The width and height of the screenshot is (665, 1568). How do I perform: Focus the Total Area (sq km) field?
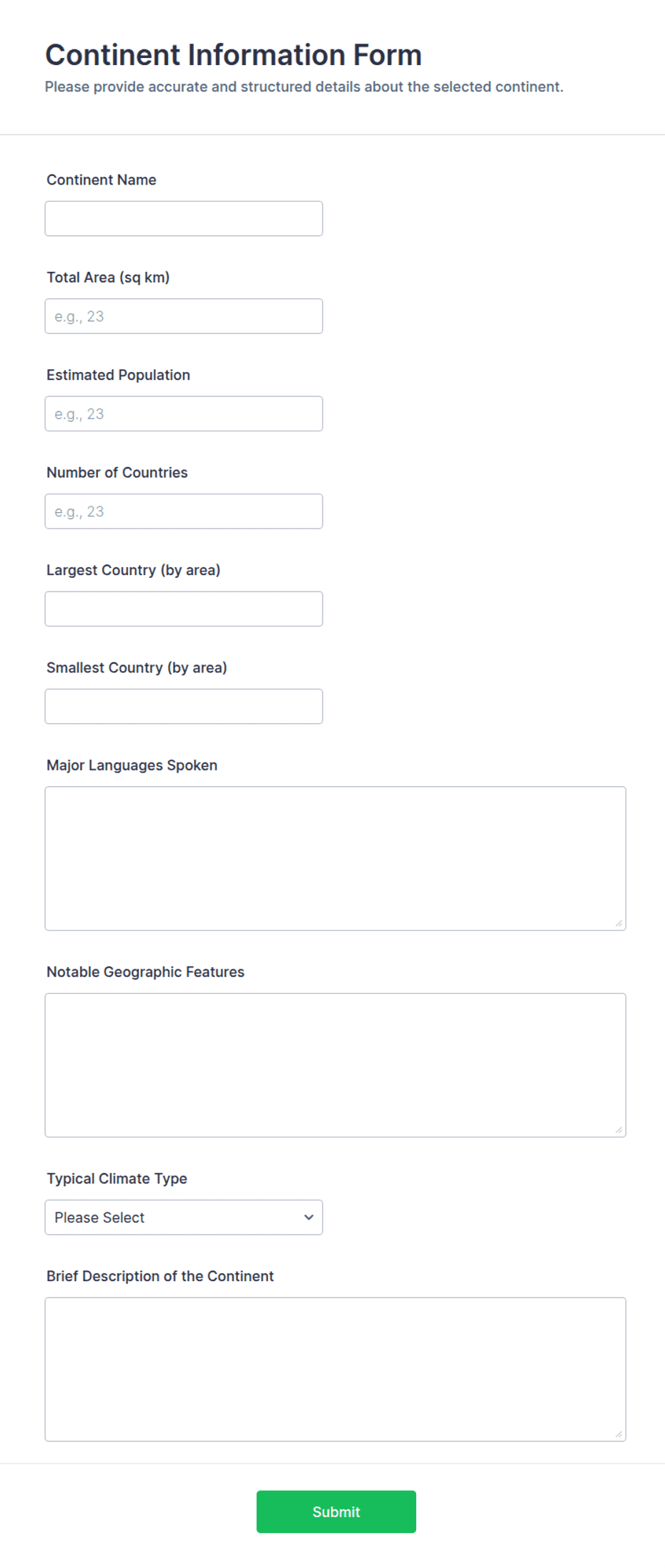click(x=184, y=316)
